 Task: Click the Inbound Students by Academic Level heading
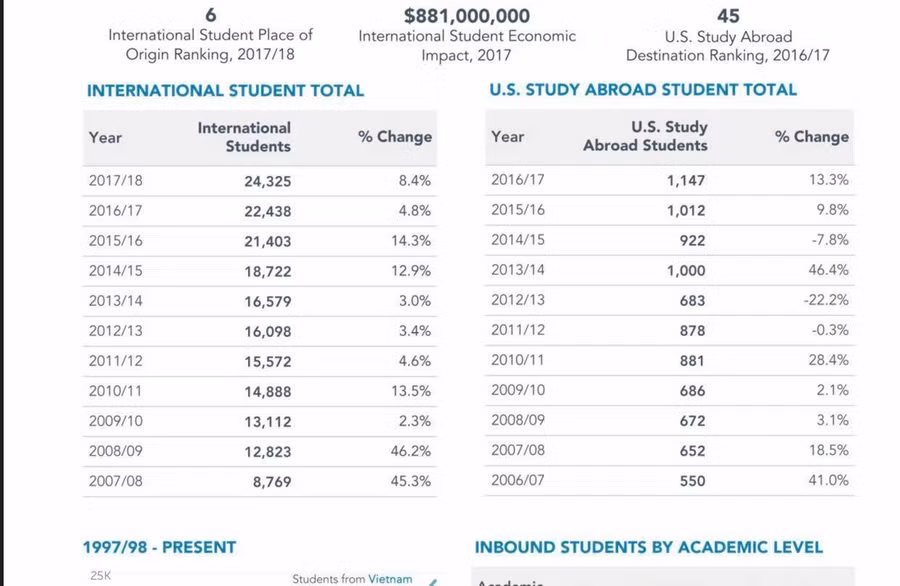pyautogui.click(x=648, y=547)
